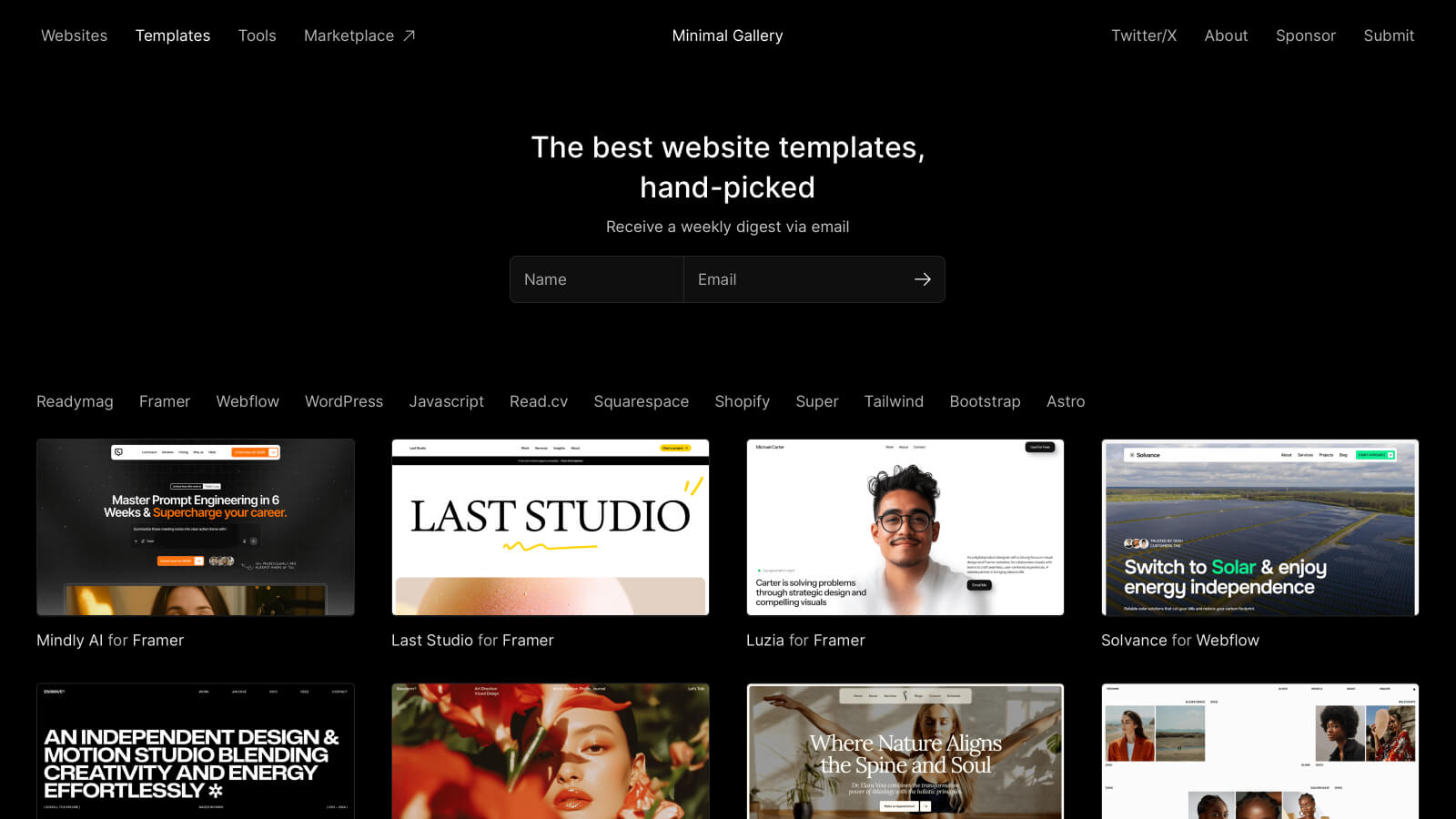Submit the email signup arrow button
This screenshot has width=1456, height=819.
coord(922,279)
